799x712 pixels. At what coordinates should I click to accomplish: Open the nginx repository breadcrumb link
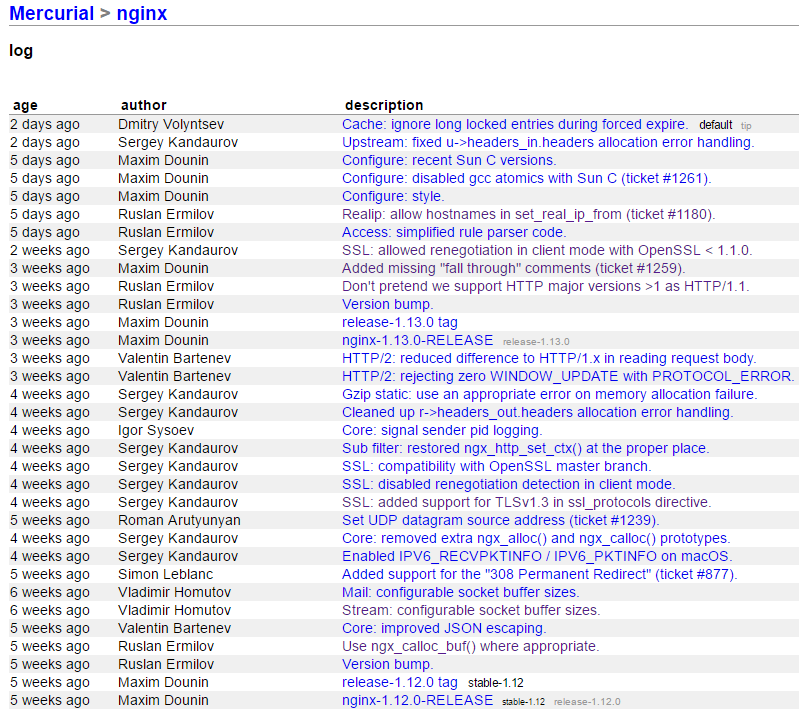click(142, 13)
